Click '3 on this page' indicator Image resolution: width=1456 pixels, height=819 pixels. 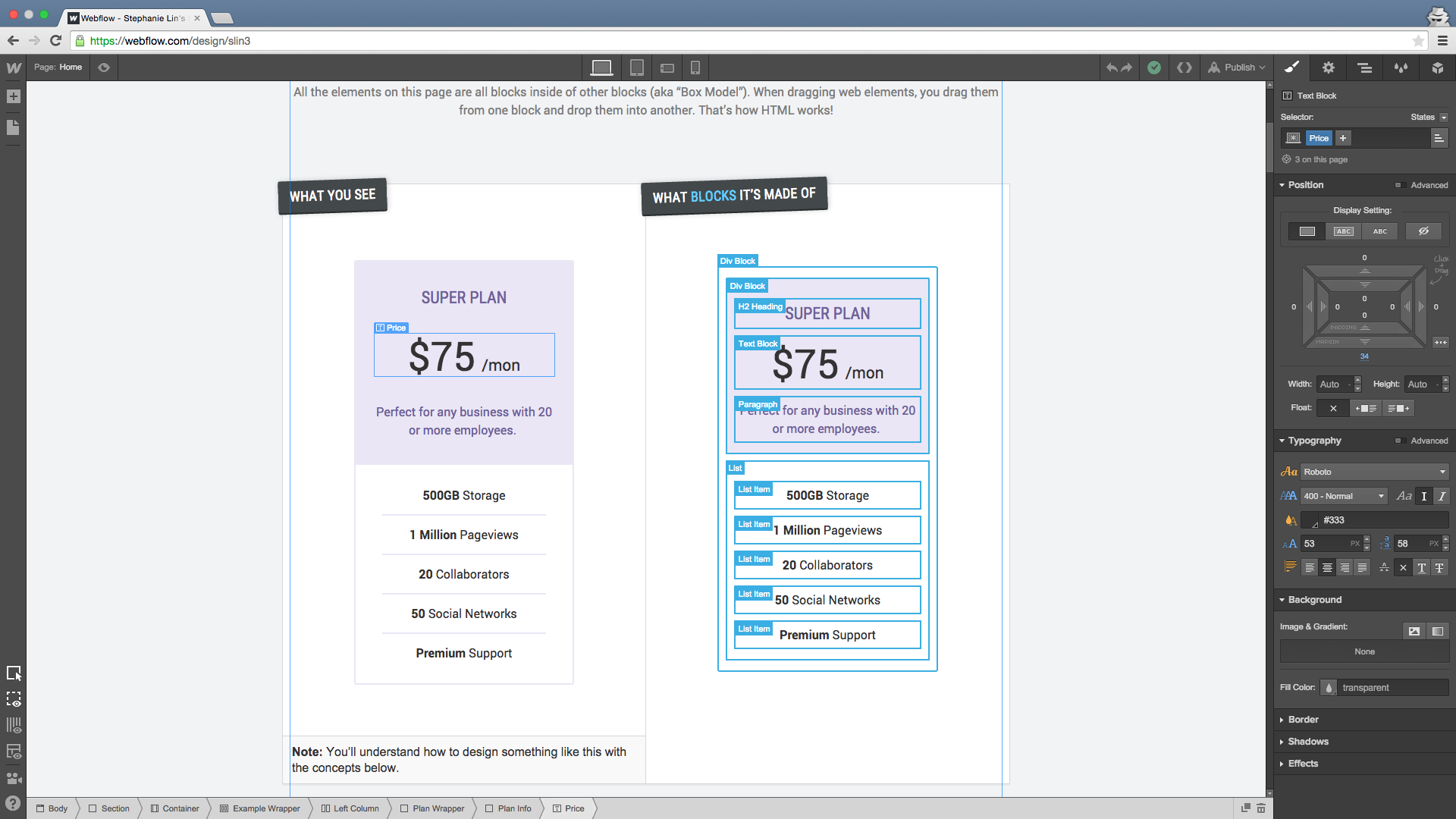(x=1315, y=159)
